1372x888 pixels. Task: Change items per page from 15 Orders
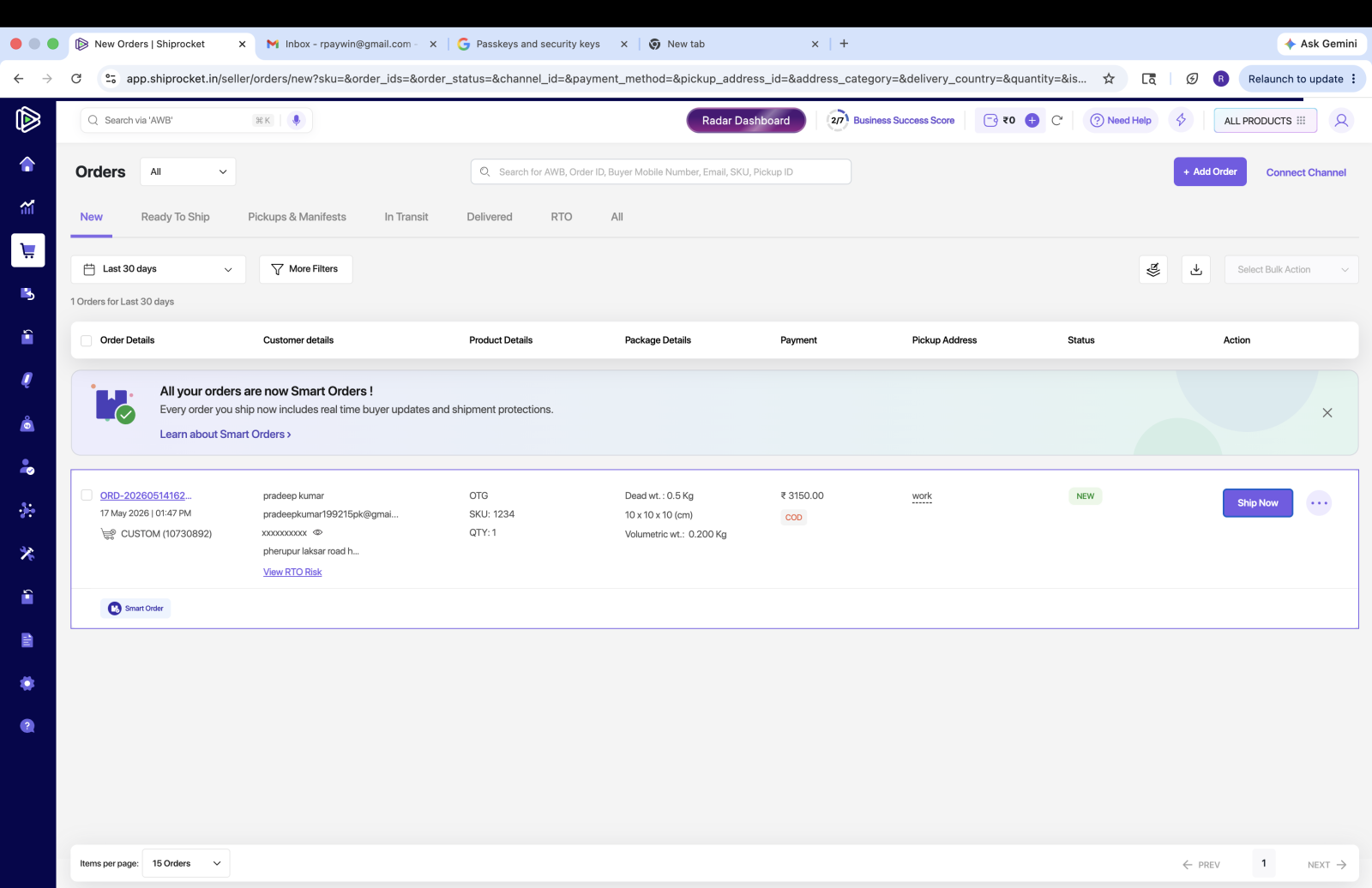click(186, 863)
